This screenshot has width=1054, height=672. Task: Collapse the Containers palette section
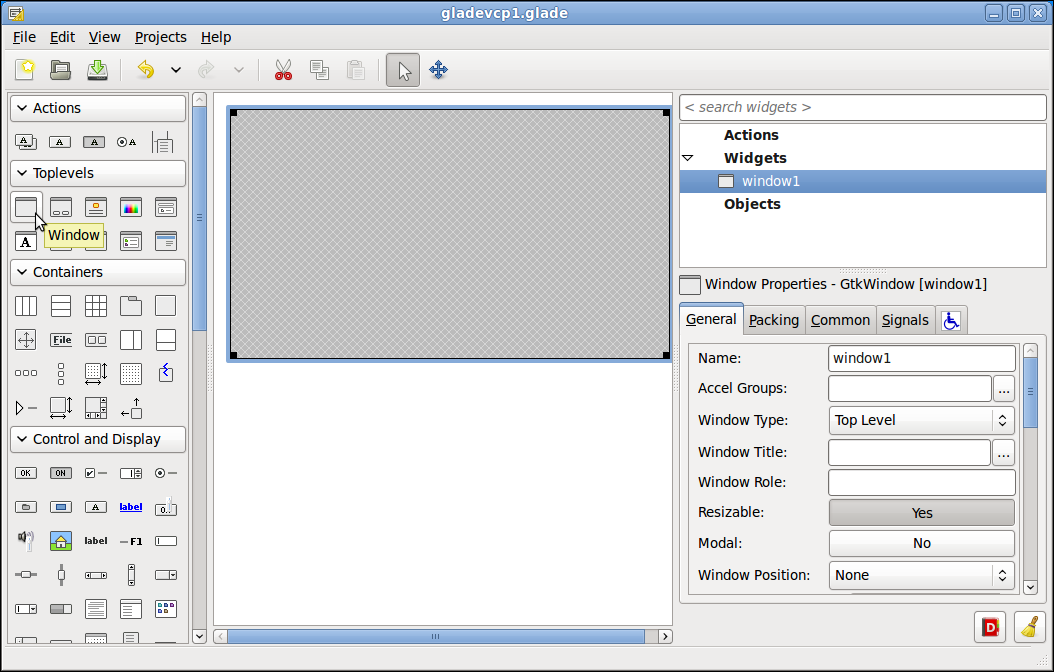point(98,272)
